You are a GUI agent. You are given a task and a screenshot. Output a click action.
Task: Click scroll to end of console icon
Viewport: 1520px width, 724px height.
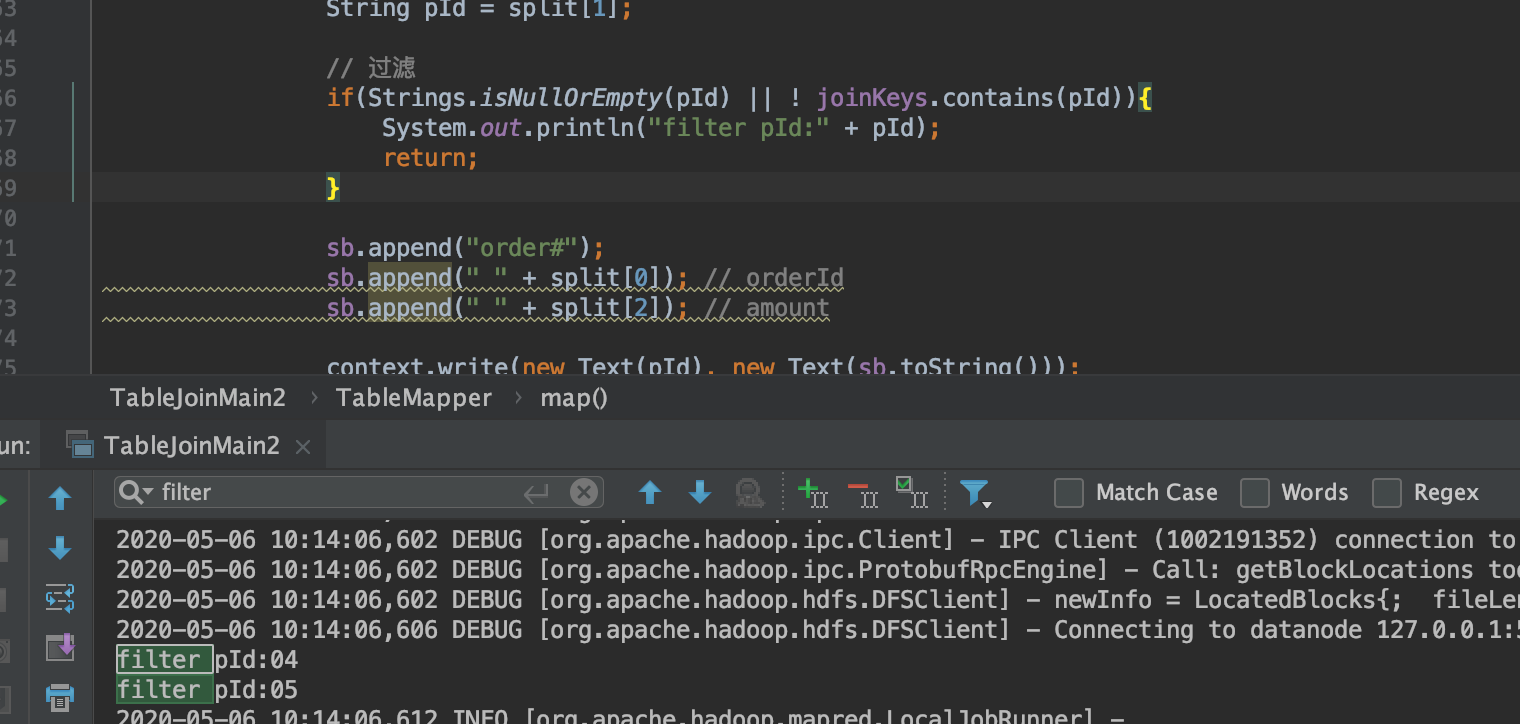(60, 647)
